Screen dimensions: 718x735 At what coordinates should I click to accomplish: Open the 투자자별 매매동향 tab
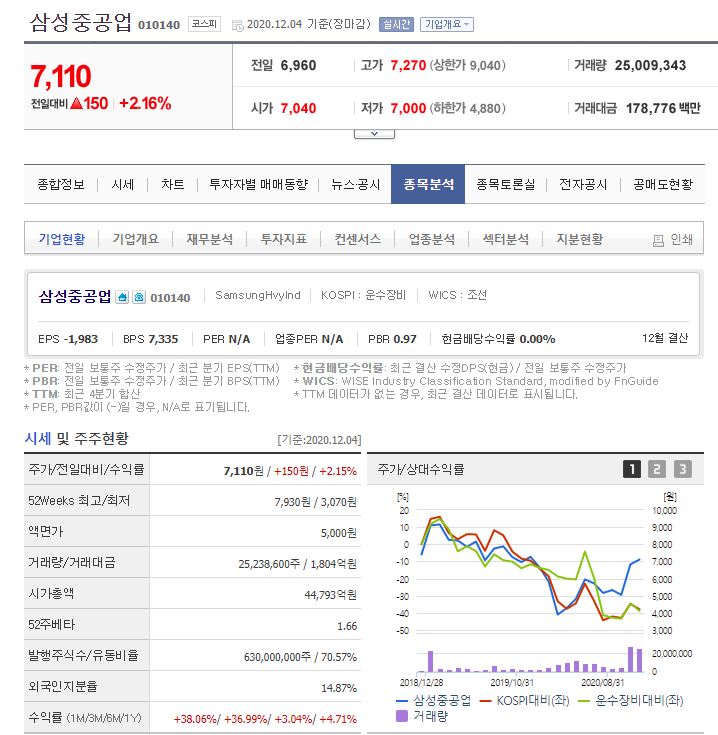tap(258, 184)
